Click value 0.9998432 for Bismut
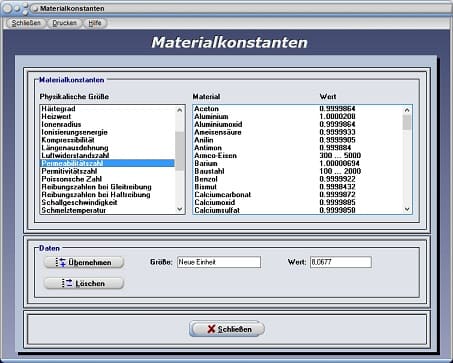This screenshot has width=453, height=363. click(x=337, y=187)
